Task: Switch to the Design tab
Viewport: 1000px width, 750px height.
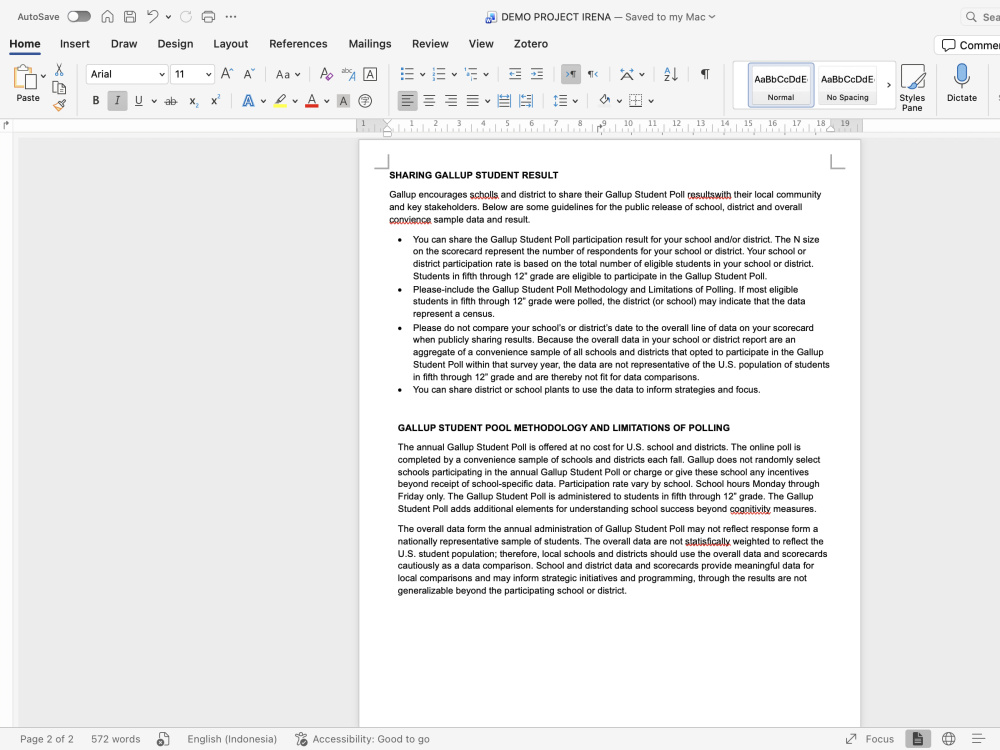Action: (175, 44)
